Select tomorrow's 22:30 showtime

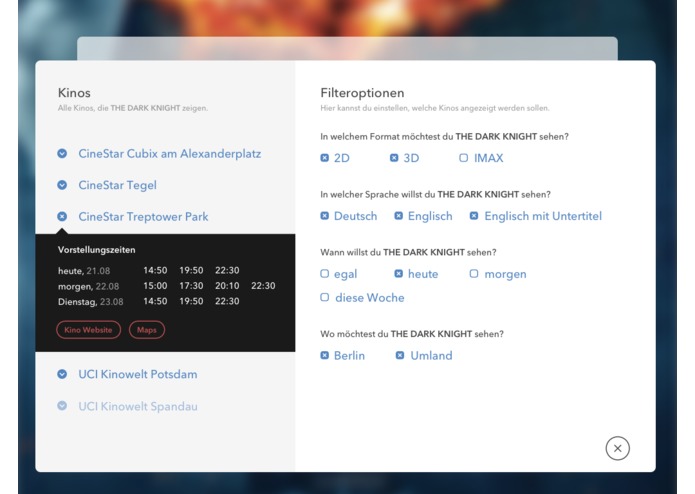point(263,286)
